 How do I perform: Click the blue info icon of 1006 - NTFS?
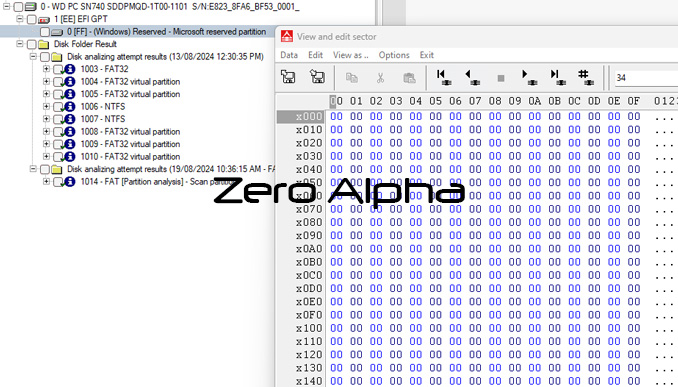70,106
